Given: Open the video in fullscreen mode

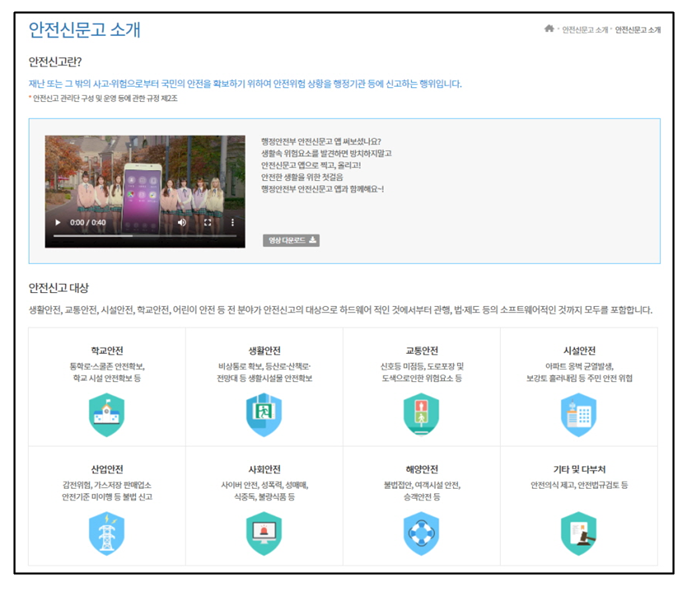Looking at the screenshot, I should pyautogui.click(x=208, y=223).
